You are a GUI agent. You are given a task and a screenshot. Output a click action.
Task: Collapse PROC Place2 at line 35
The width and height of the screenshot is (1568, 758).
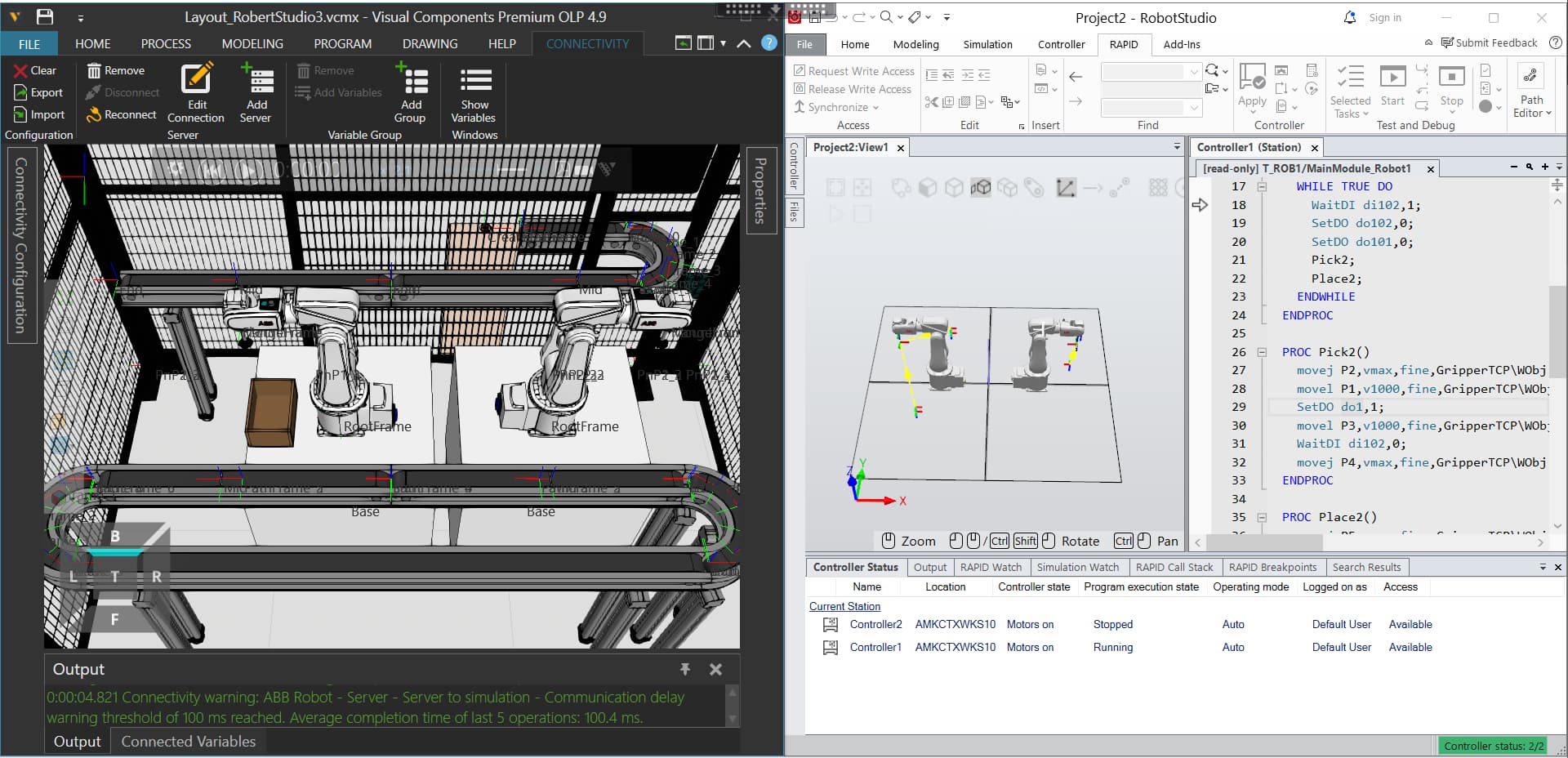(x=1262, y=518)
